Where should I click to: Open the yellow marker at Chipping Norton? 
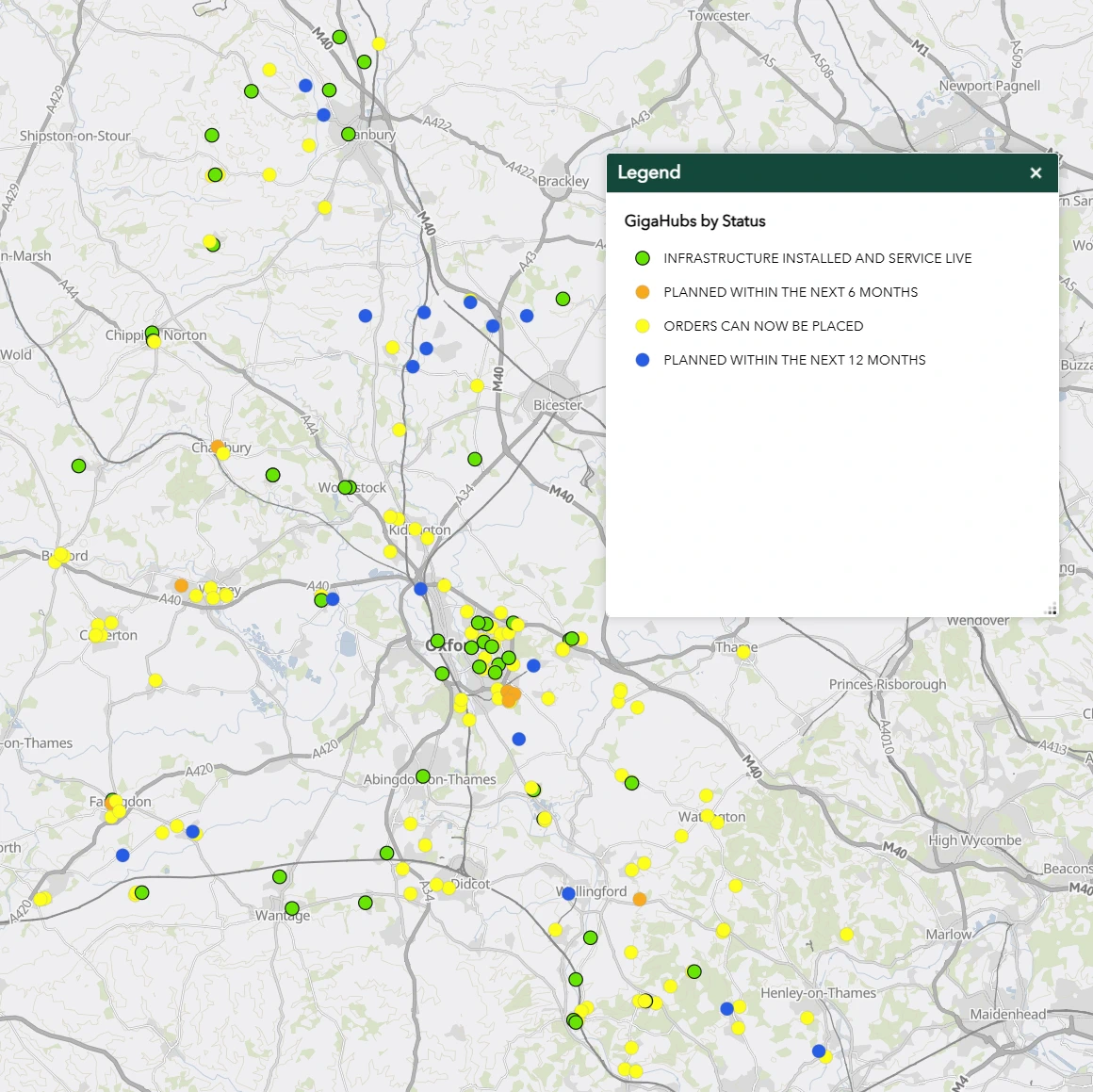154,341
